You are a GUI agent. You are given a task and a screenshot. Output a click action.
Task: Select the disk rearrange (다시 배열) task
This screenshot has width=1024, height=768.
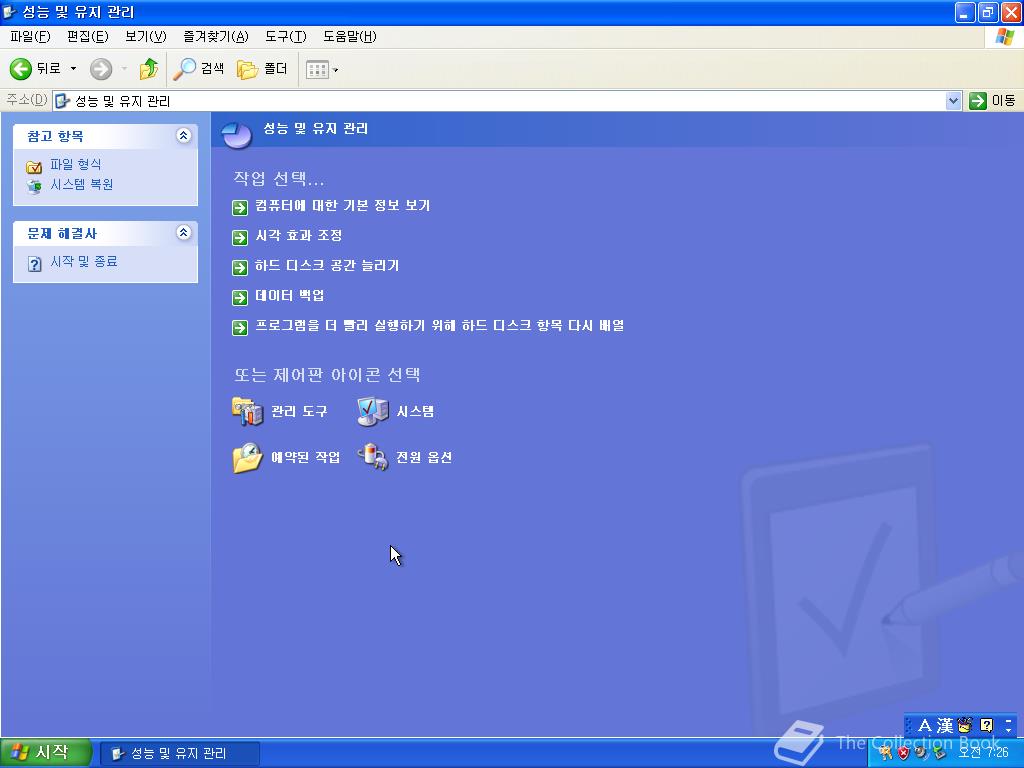(x=440, y=325)
